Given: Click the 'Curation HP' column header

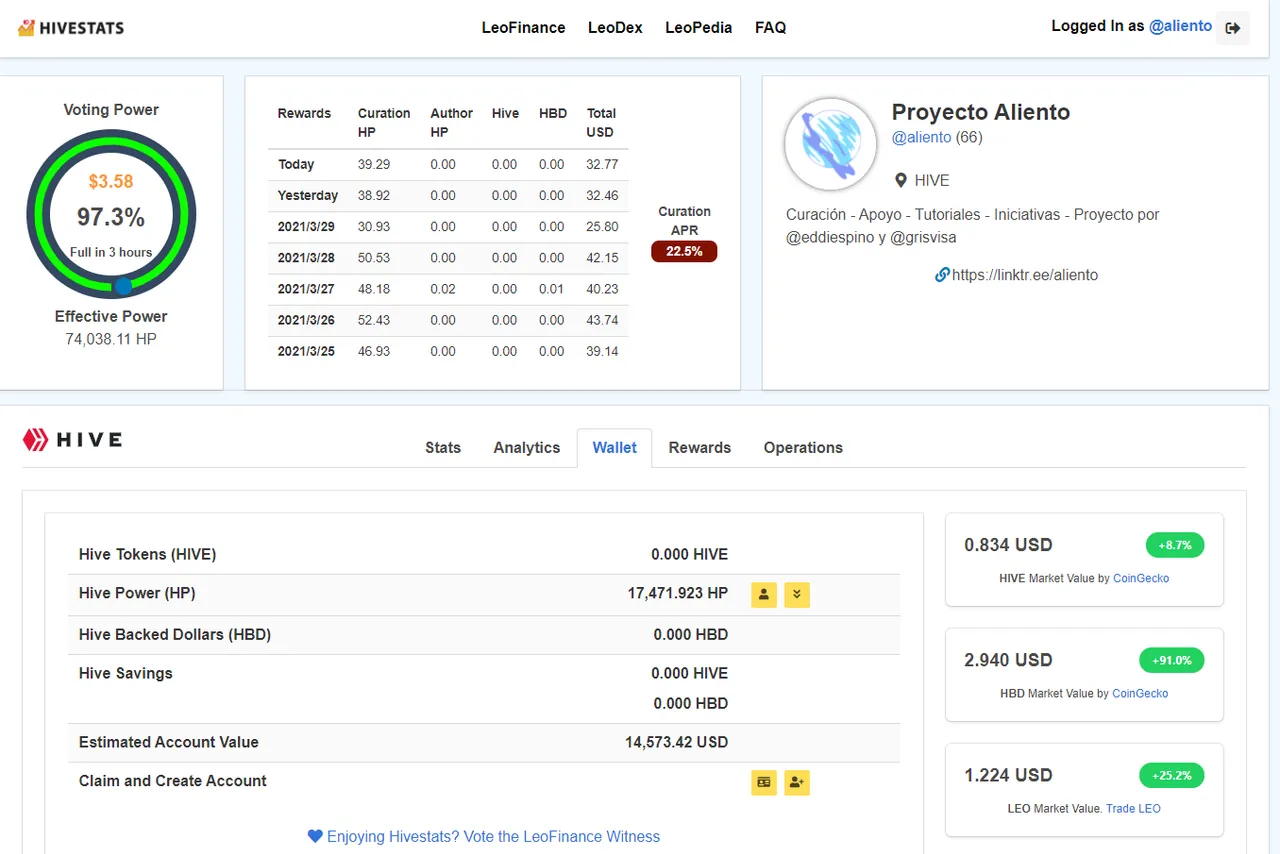Looking at the screenshot, I should [384, 123].
